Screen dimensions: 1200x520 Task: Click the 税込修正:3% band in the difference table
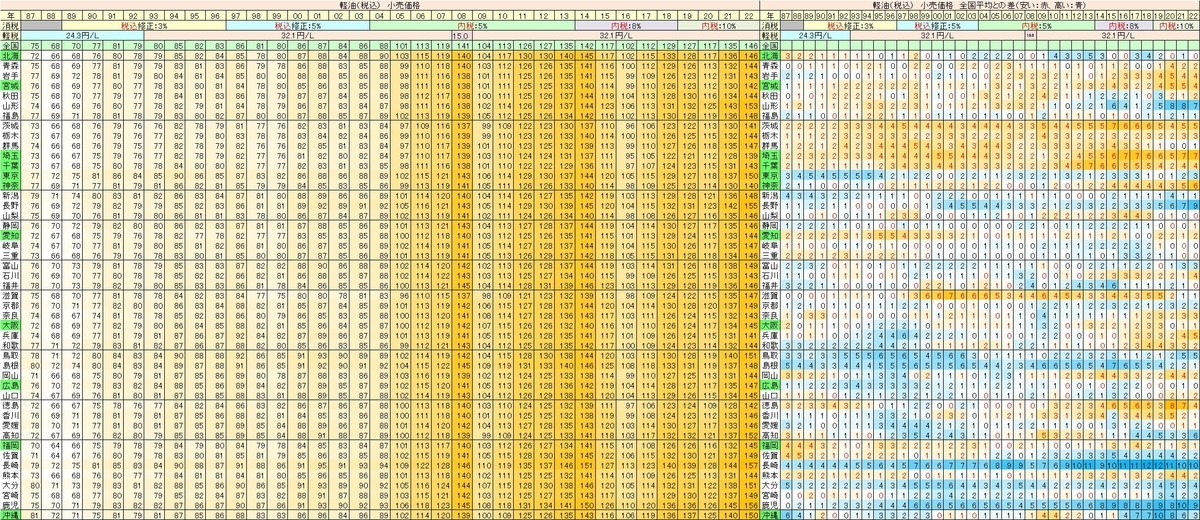click(x=851, y=26)
